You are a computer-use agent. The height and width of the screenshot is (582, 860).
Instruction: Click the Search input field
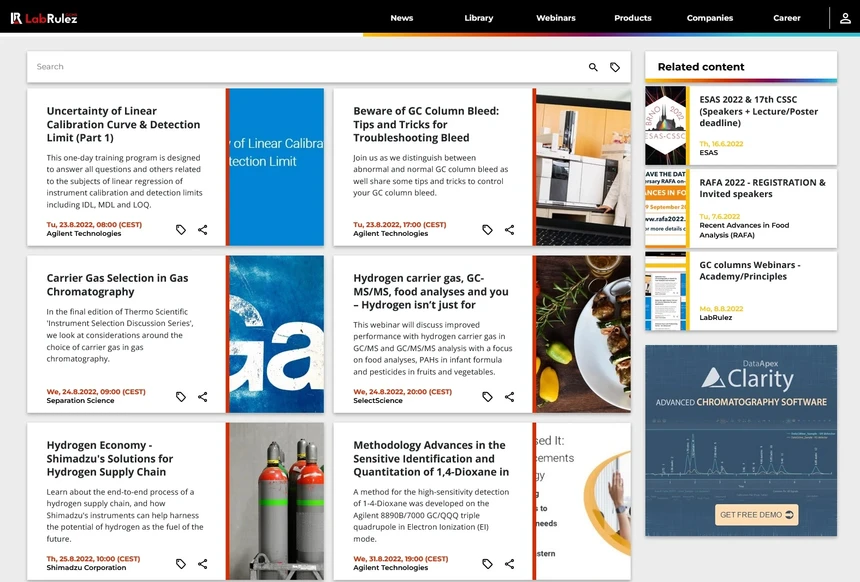pos(307,67)
